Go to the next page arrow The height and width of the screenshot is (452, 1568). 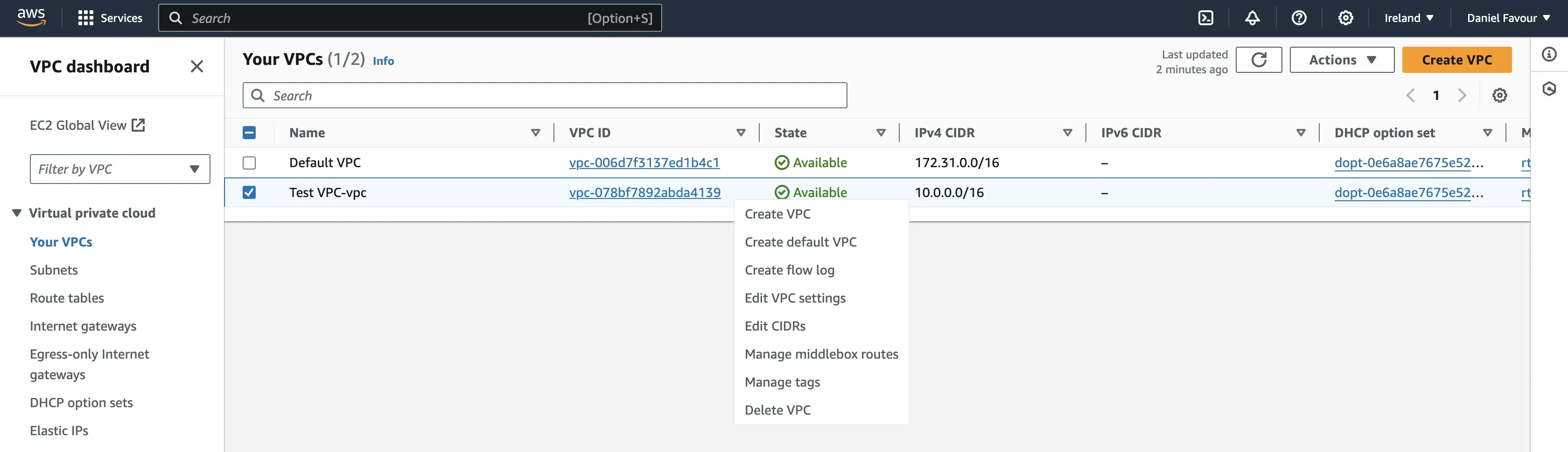click(x=1462, y=95)
